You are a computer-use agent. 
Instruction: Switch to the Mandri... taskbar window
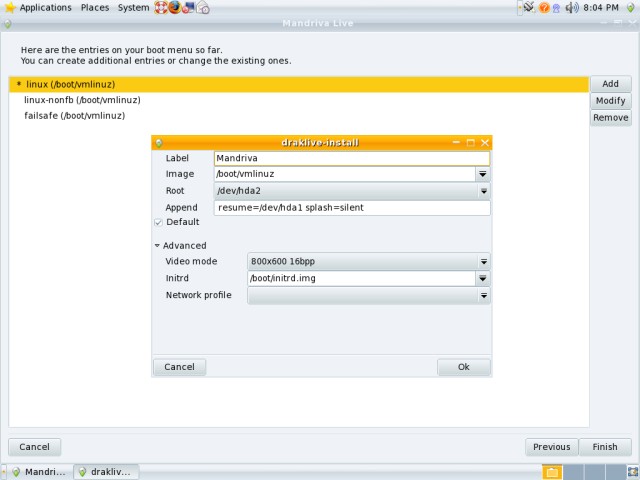pos(40,472)
